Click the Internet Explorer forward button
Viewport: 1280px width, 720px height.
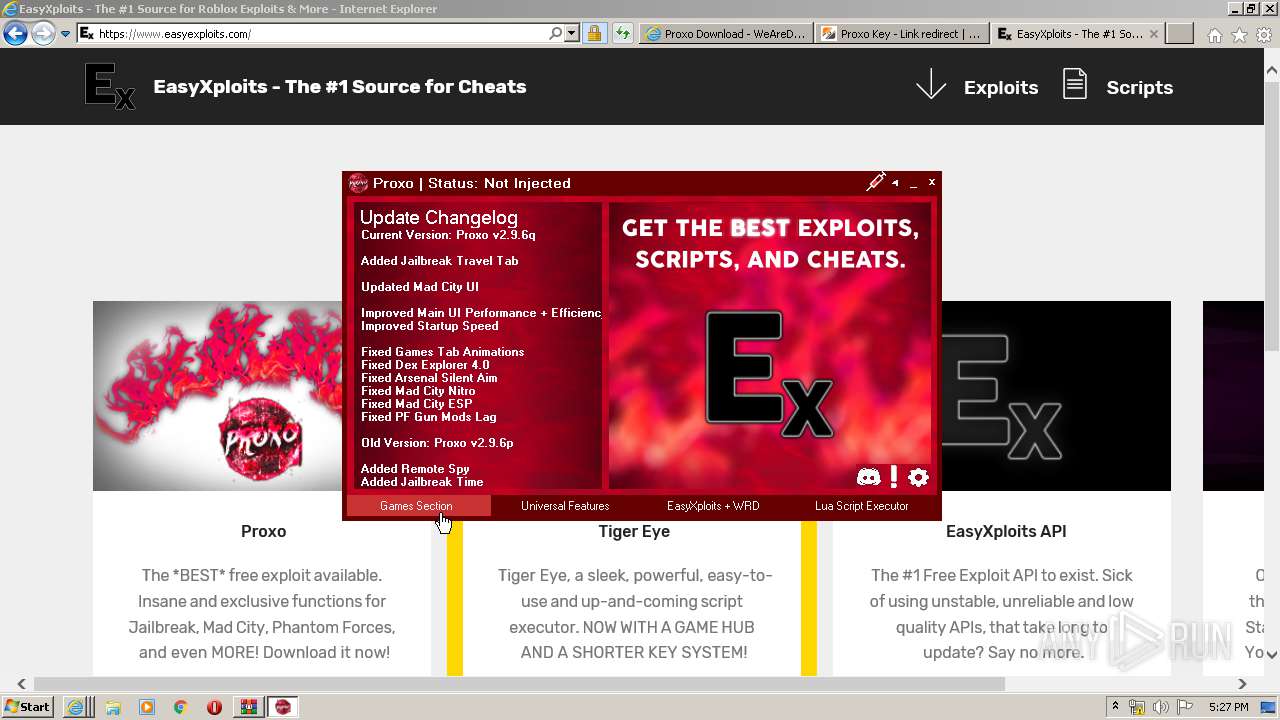43,33
